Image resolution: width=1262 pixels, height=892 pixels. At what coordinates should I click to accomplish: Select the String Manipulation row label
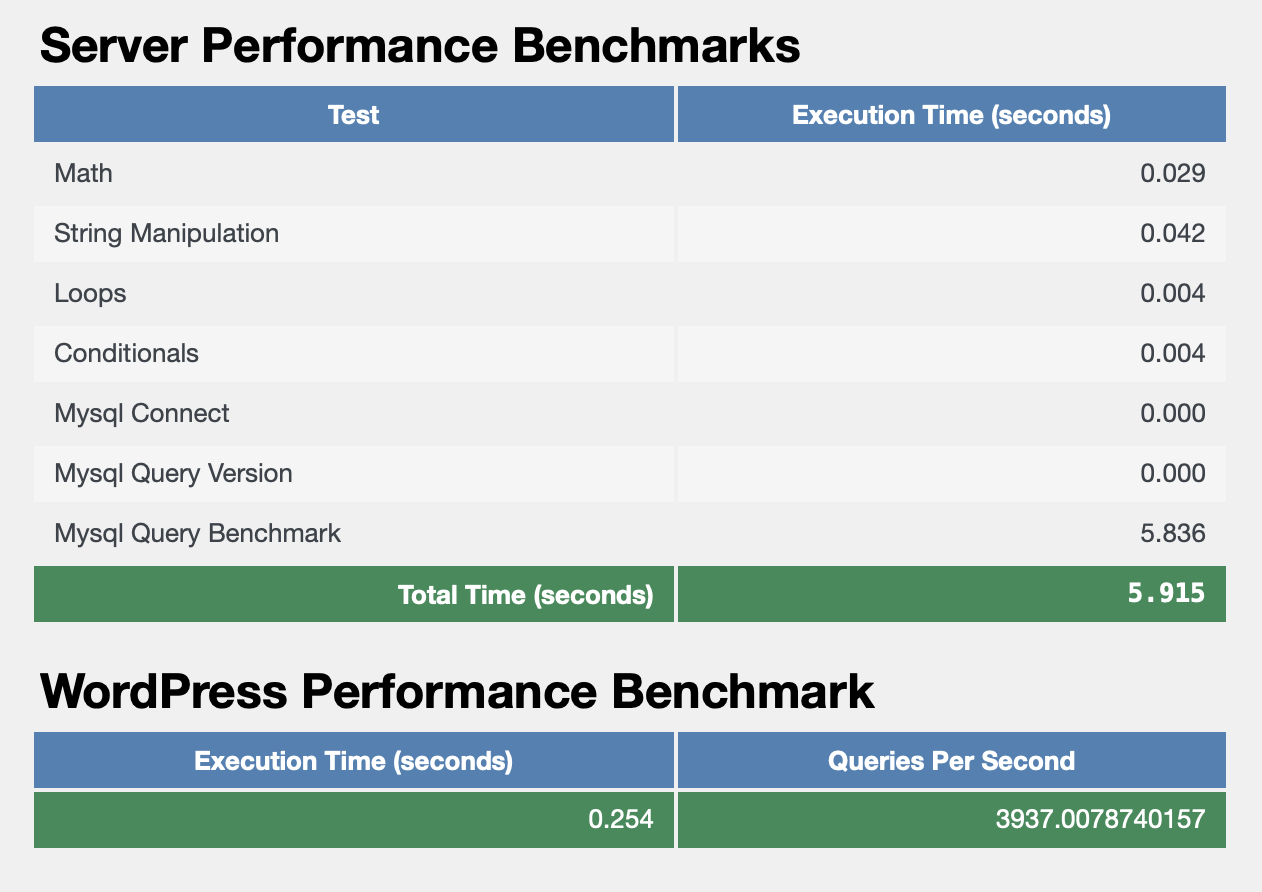point(166,234)
